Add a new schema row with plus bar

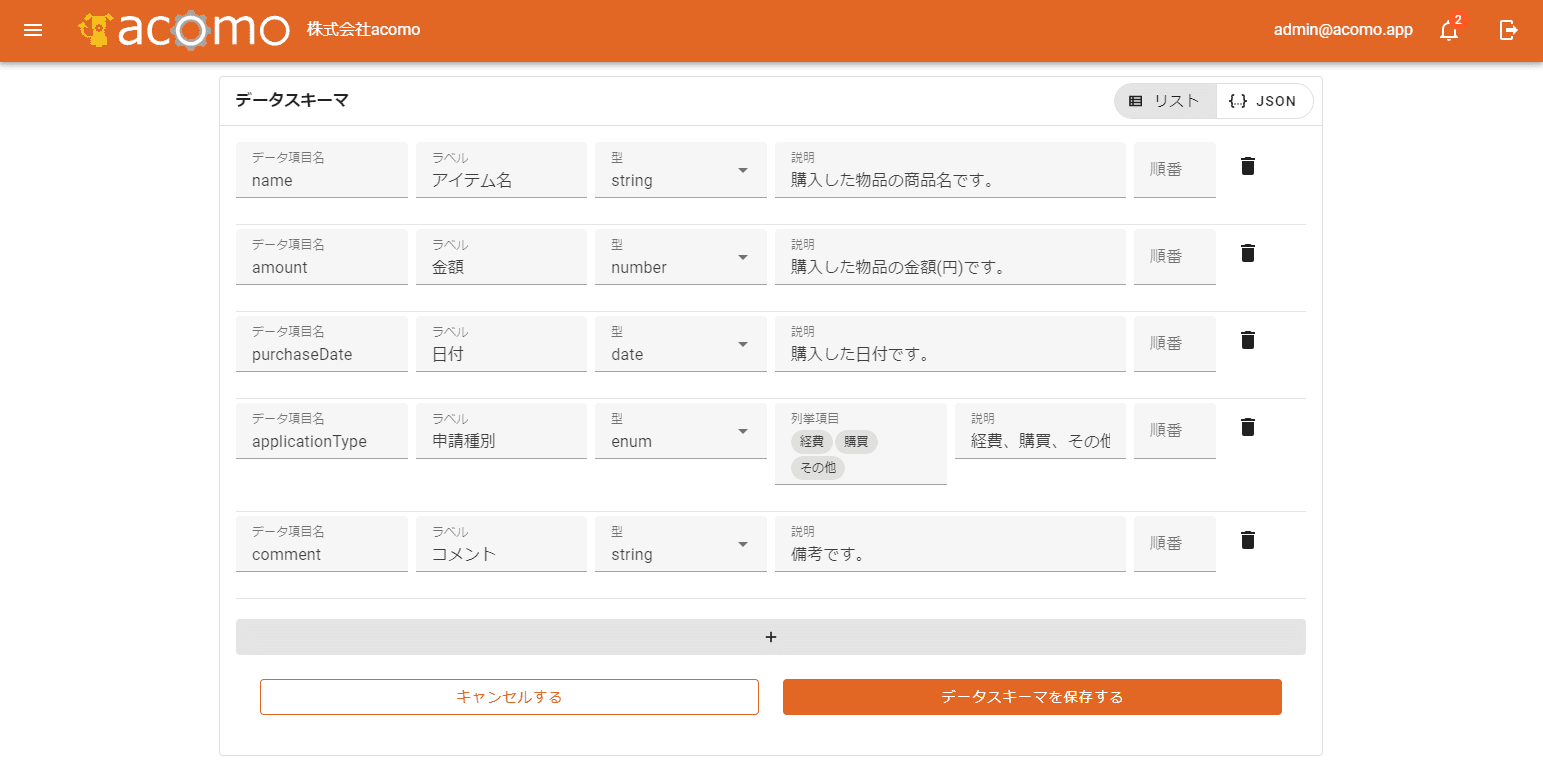770,637
